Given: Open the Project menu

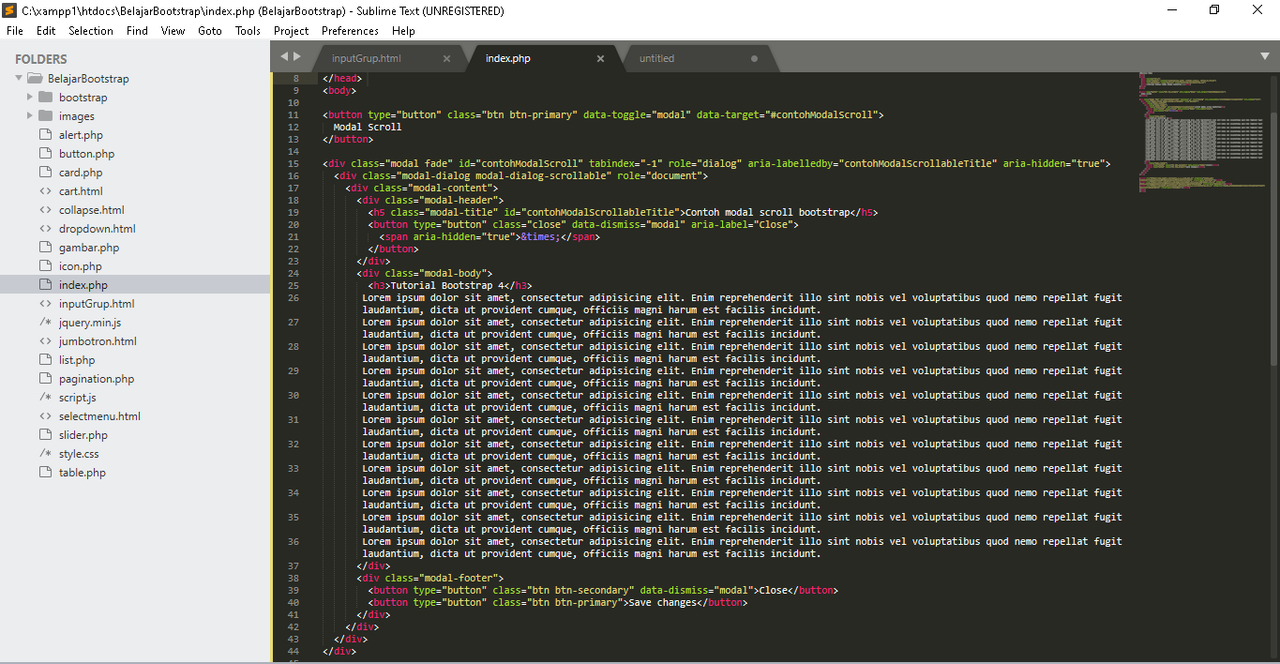Looking at the screenshot, I should click(291, 31).
